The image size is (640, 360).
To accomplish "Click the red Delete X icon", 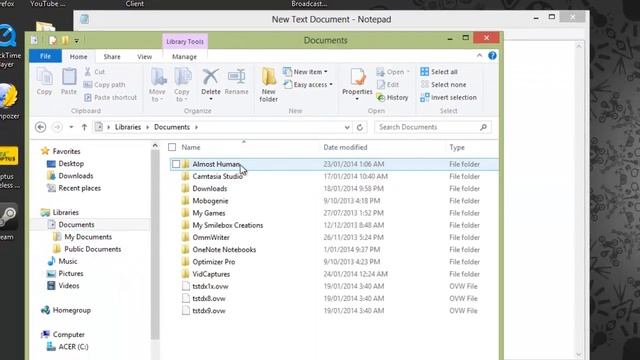I will 211,77.
